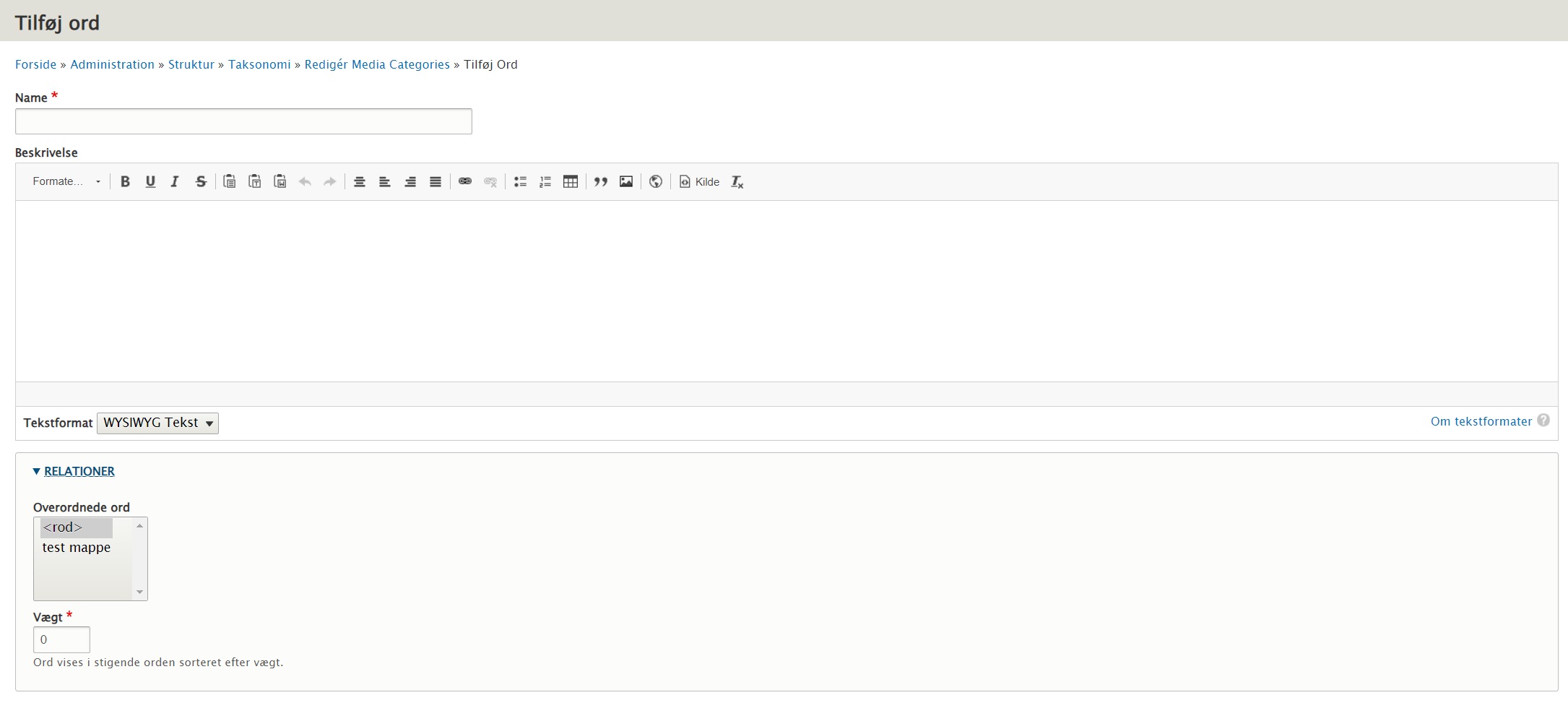Image resolution: width=1568 pixels, height=703 pixels.
Task: Open the Formate paragraph format dropdown
Action: 66,181
